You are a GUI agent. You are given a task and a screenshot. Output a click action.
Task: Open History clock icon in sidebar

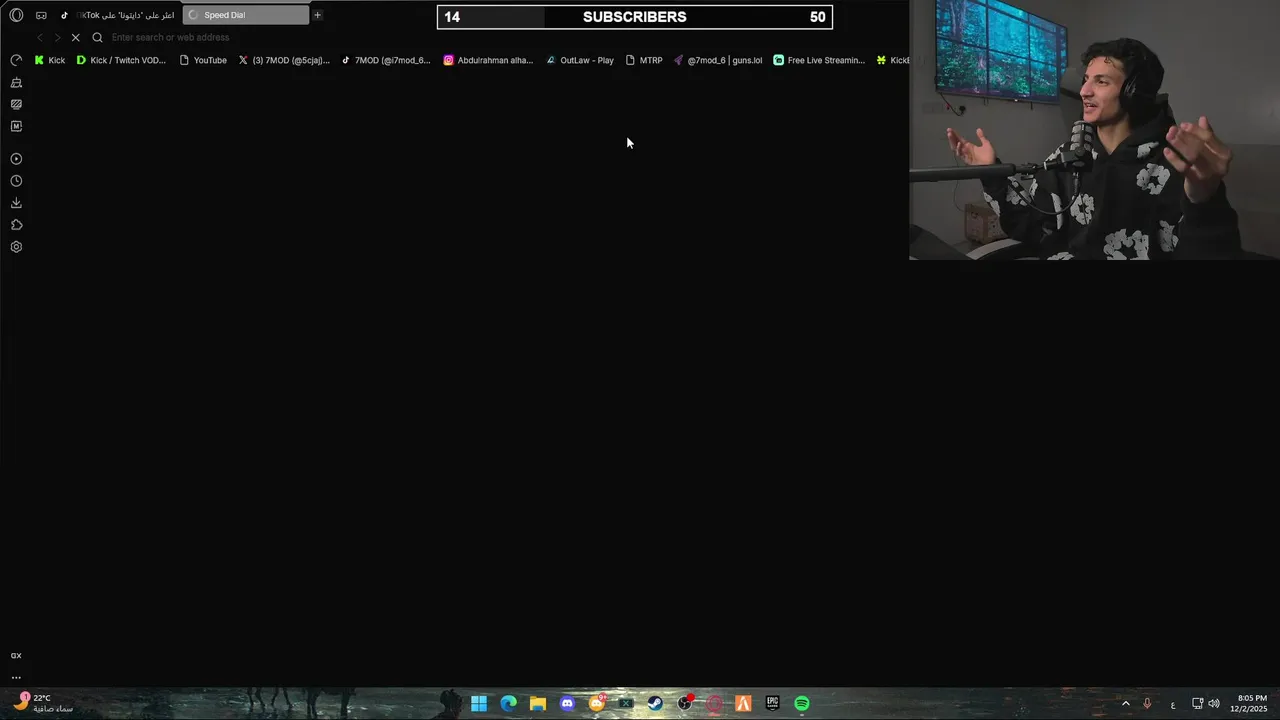coord(16,181)
